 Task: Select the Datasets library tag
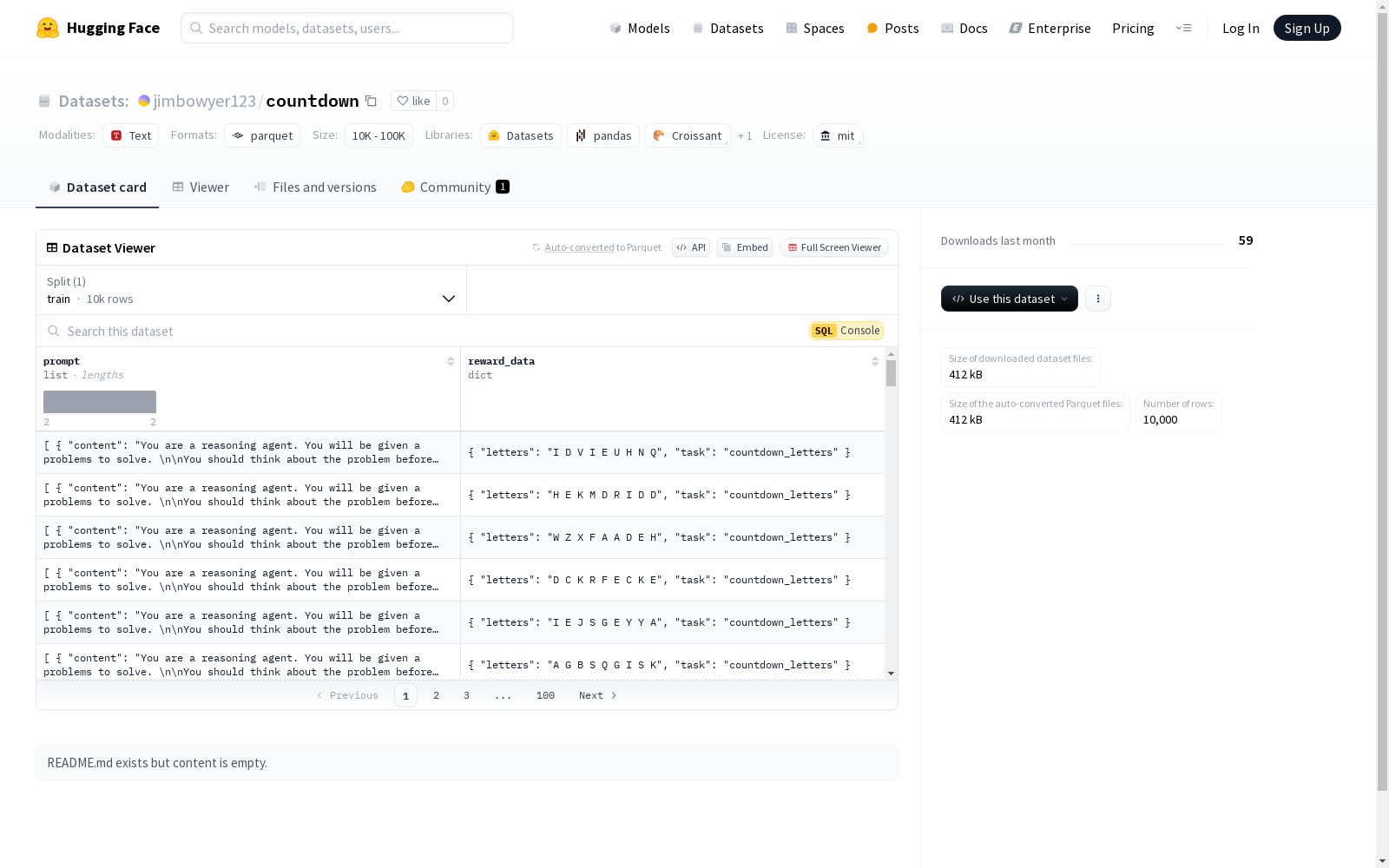click(521, 135)
